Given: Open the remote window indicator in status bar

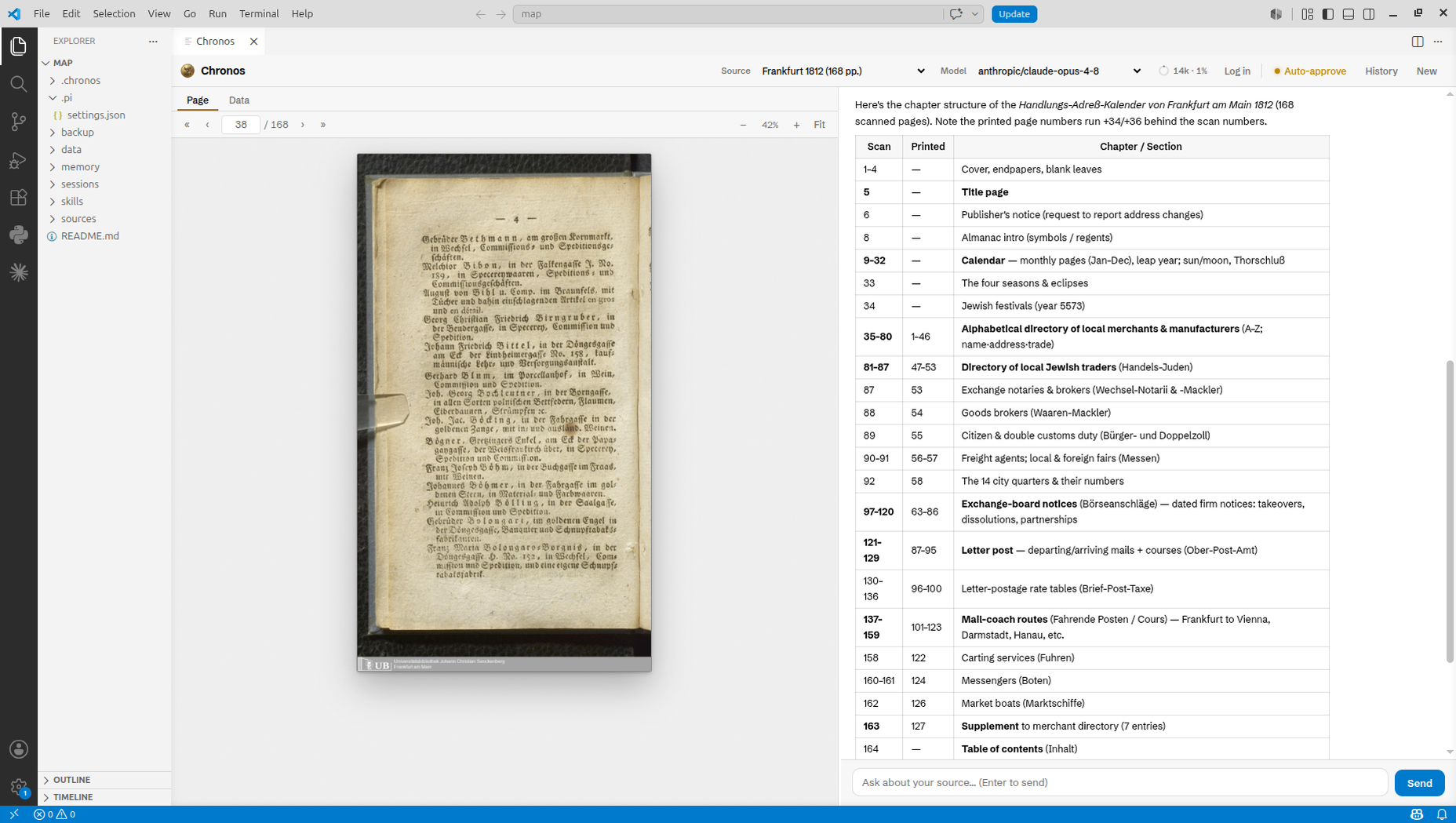Looking at the screenshot, I should coord(14,814).
